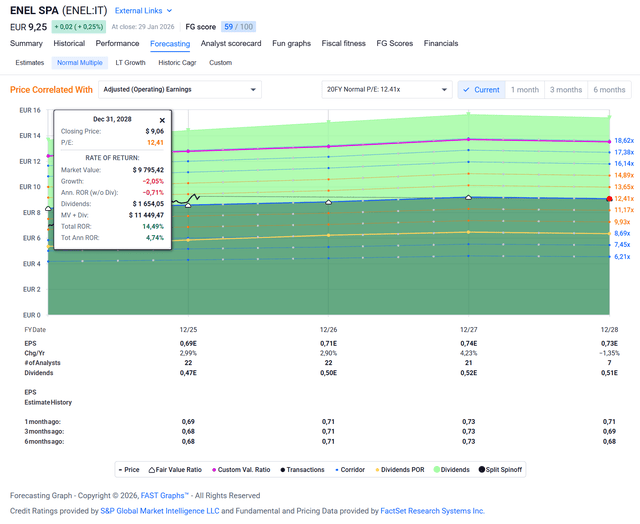Click the magenta ratio point at 12/27
Viewport: 640px width, 524px height.
point(469,140)
